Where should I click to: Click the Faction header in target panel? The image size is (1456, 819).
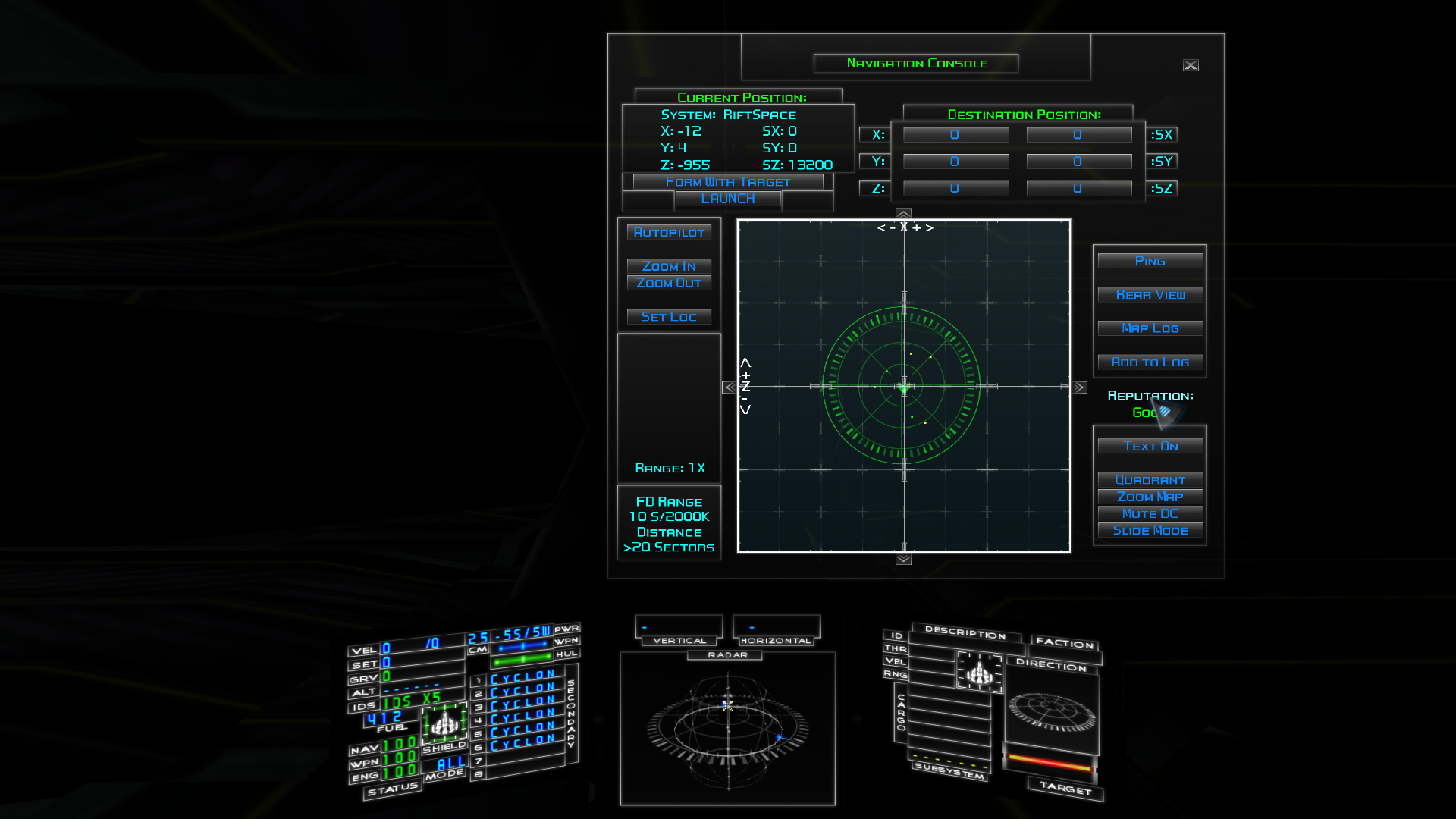pyautogui.click(x=1065, y=643)
